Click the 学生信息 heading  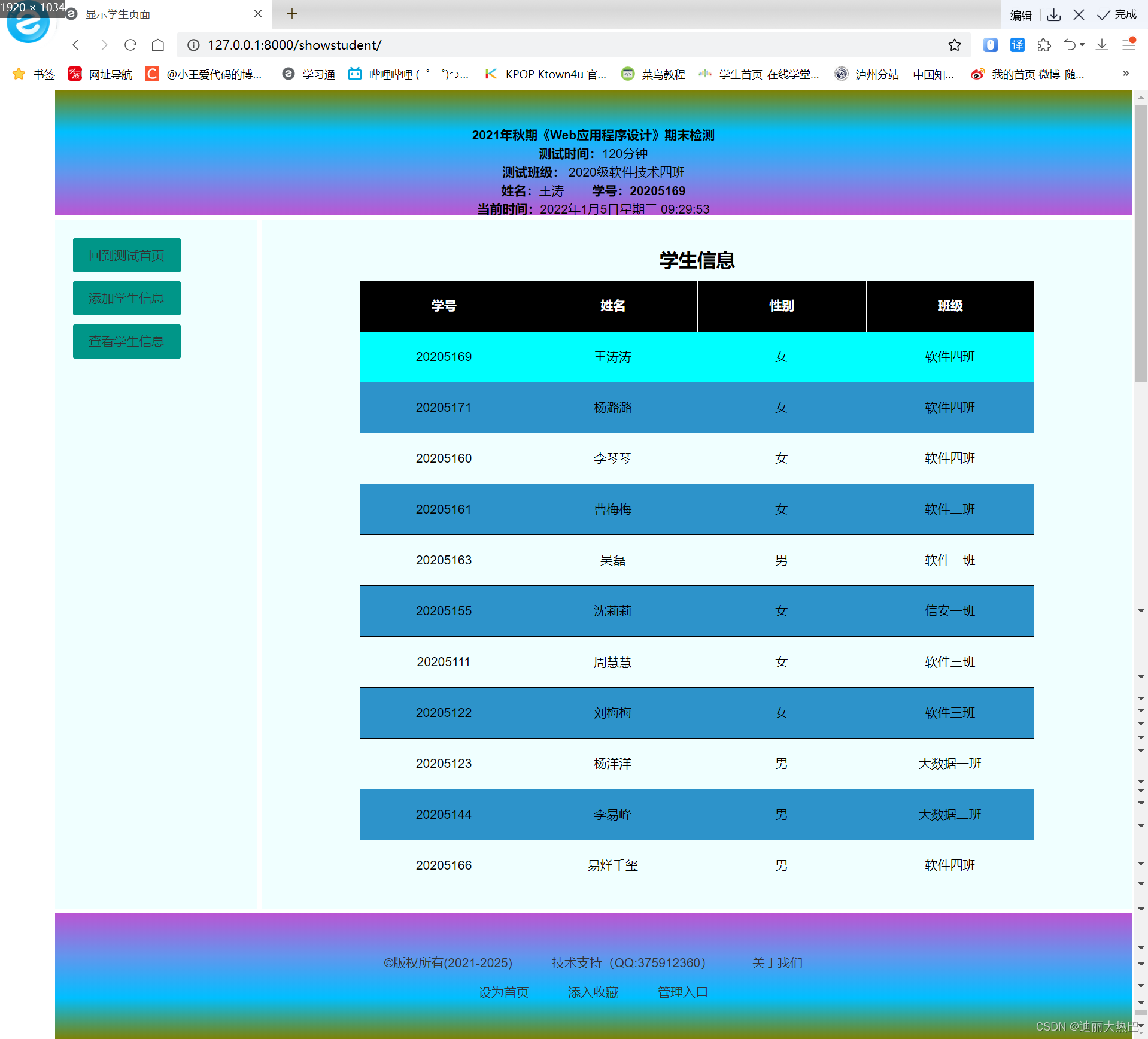click(x=697, y=260)
